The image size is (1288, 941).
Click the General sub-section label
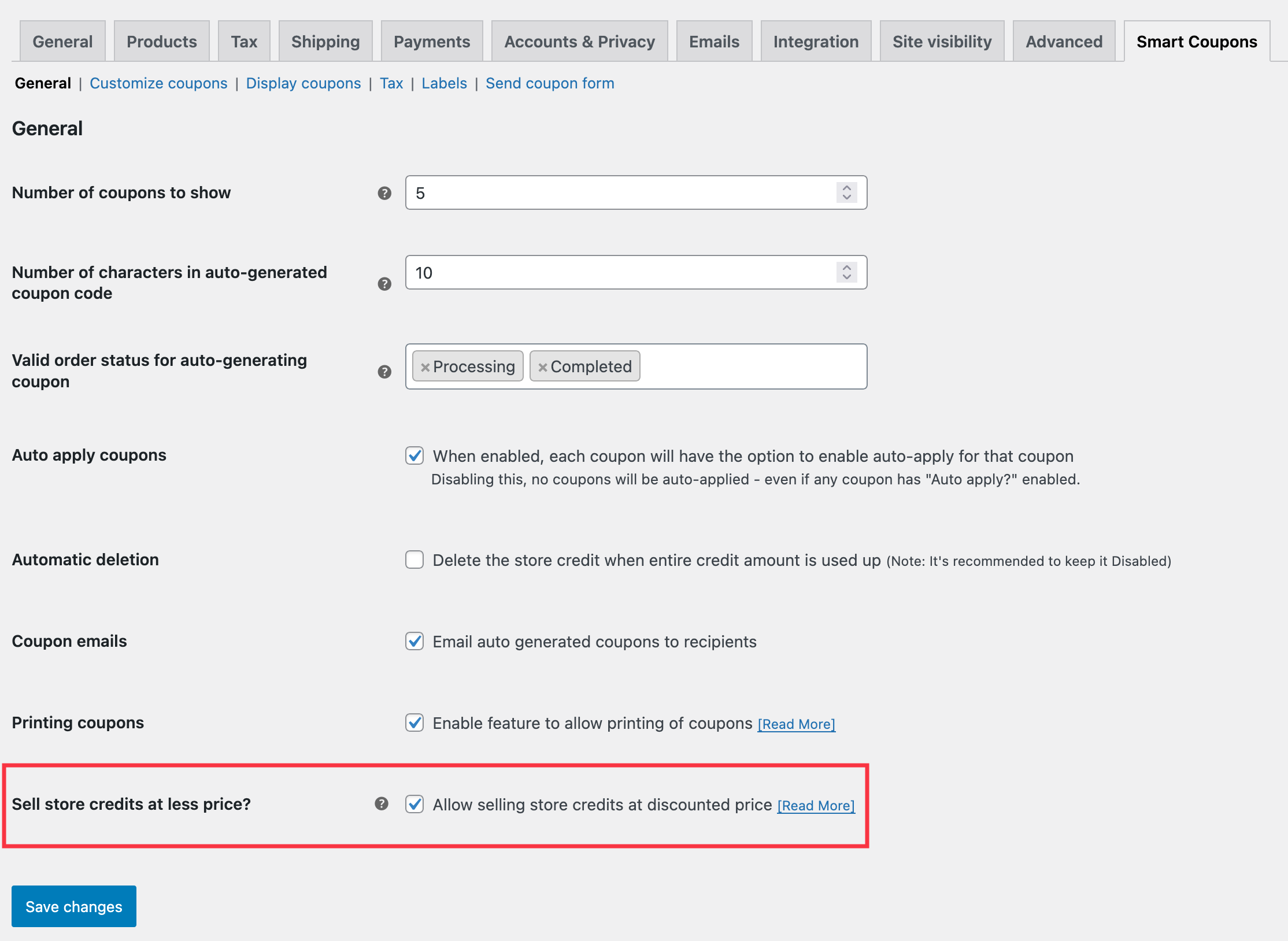point(43,83)
